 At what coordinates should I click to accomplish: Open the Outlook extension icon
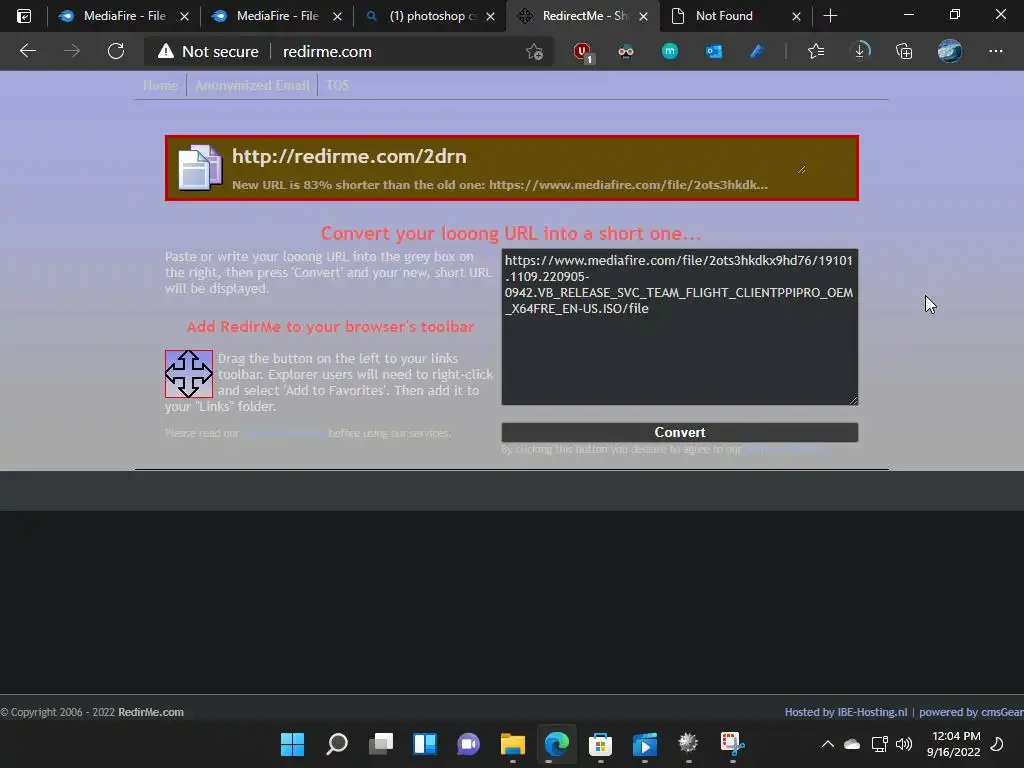tap(713, 52)
